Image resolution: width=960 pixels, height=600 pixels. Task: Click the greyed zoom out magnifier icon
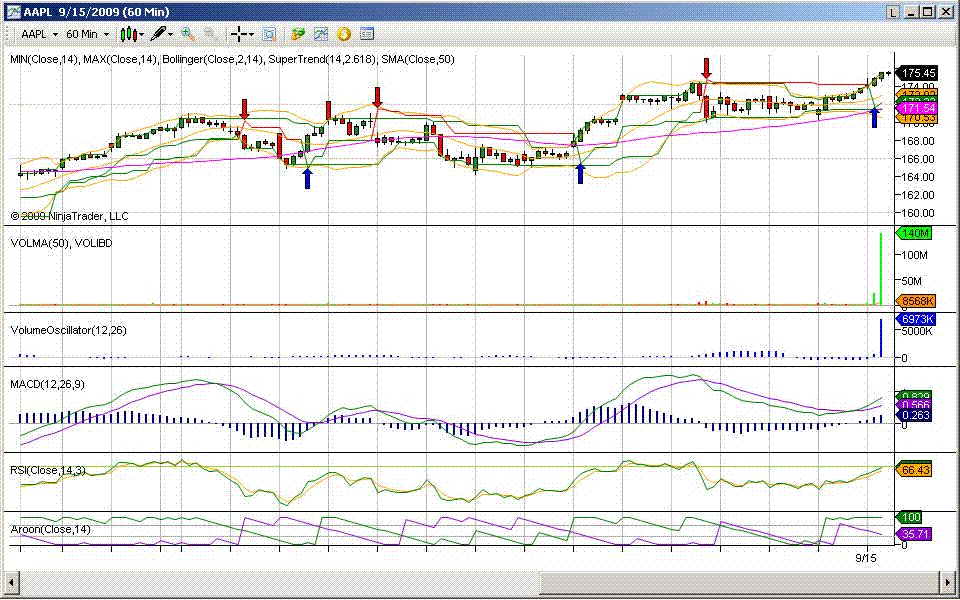[211, 34]
